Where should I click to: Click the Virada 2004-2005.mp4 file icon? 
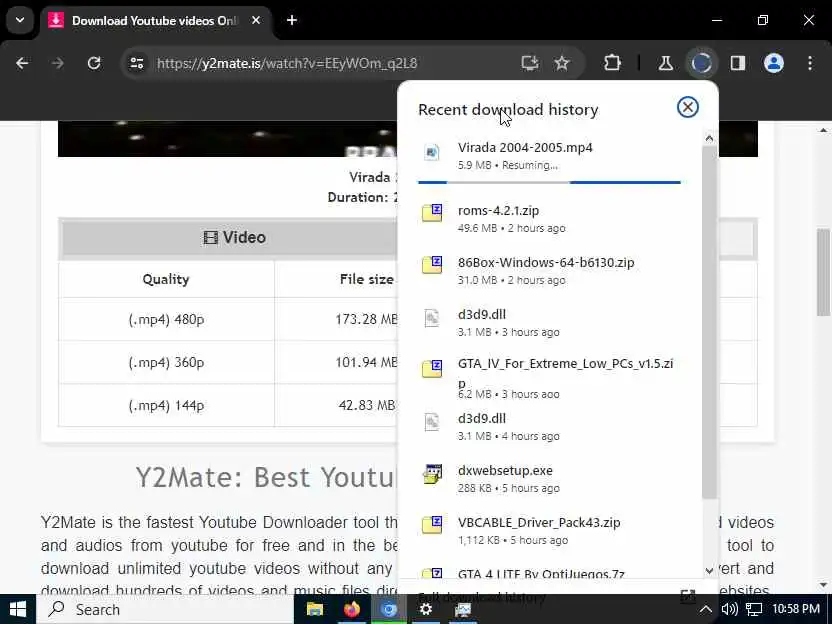431,153
